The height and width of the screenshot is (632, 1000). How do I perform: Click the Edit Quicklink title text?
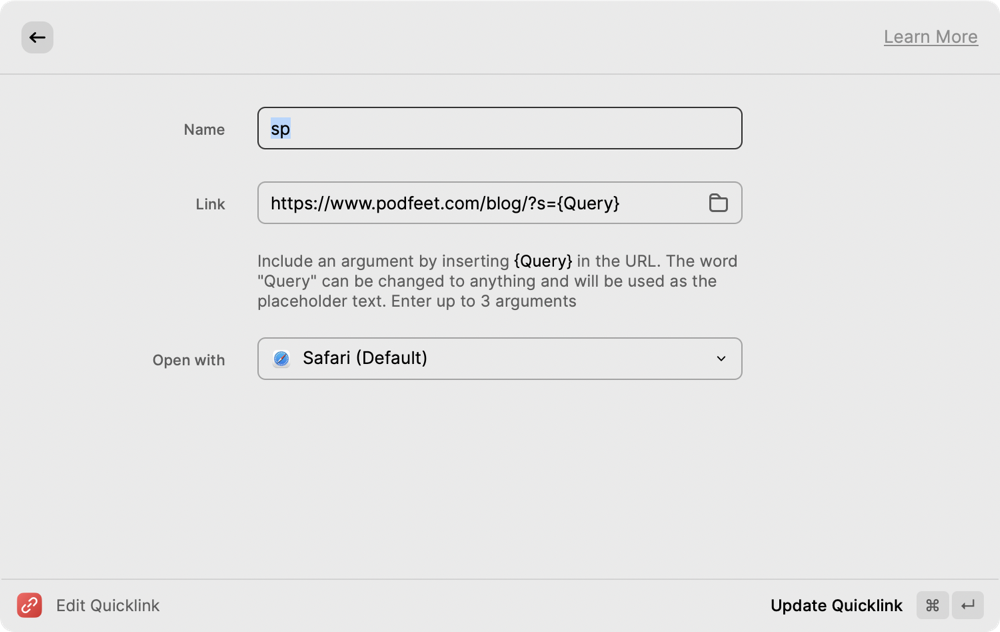coord(108,605)
